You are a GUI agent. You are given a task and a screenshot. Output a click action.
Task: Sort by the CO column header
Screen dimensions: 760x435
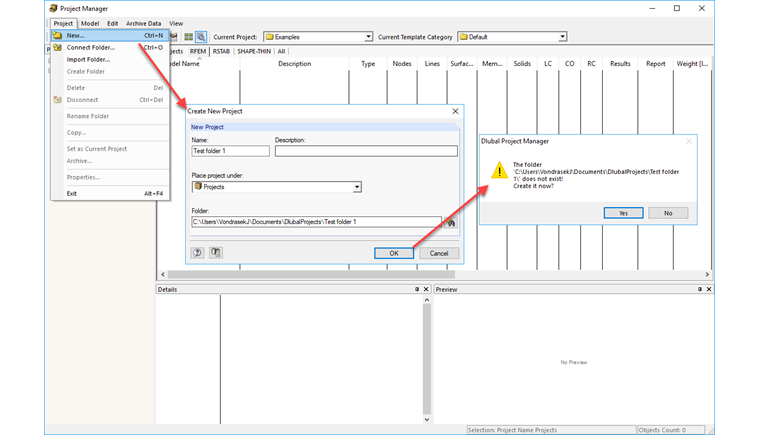click(570, 64)
